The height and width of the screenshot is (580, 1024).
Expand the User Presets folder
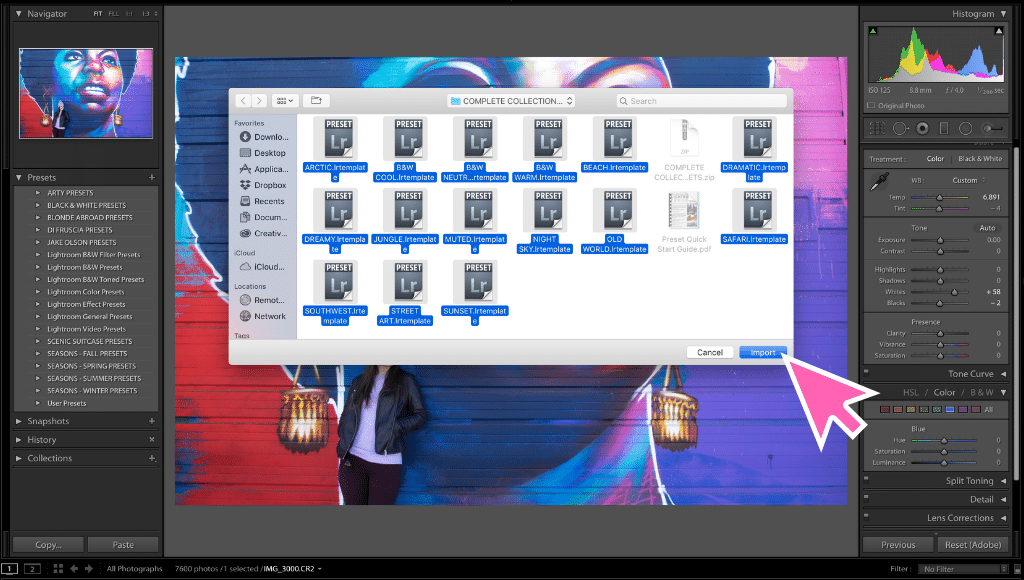pos(38,403)
